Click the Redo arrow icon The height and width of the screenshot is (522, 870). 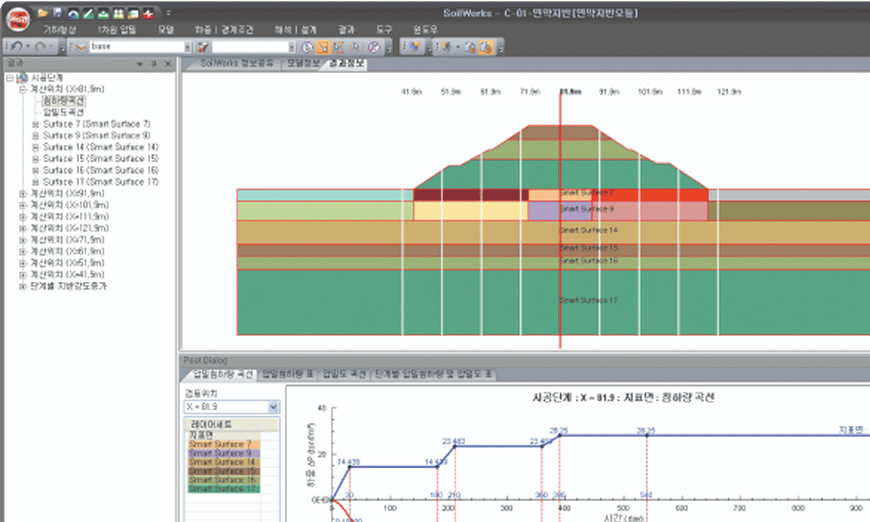(41, 47)
